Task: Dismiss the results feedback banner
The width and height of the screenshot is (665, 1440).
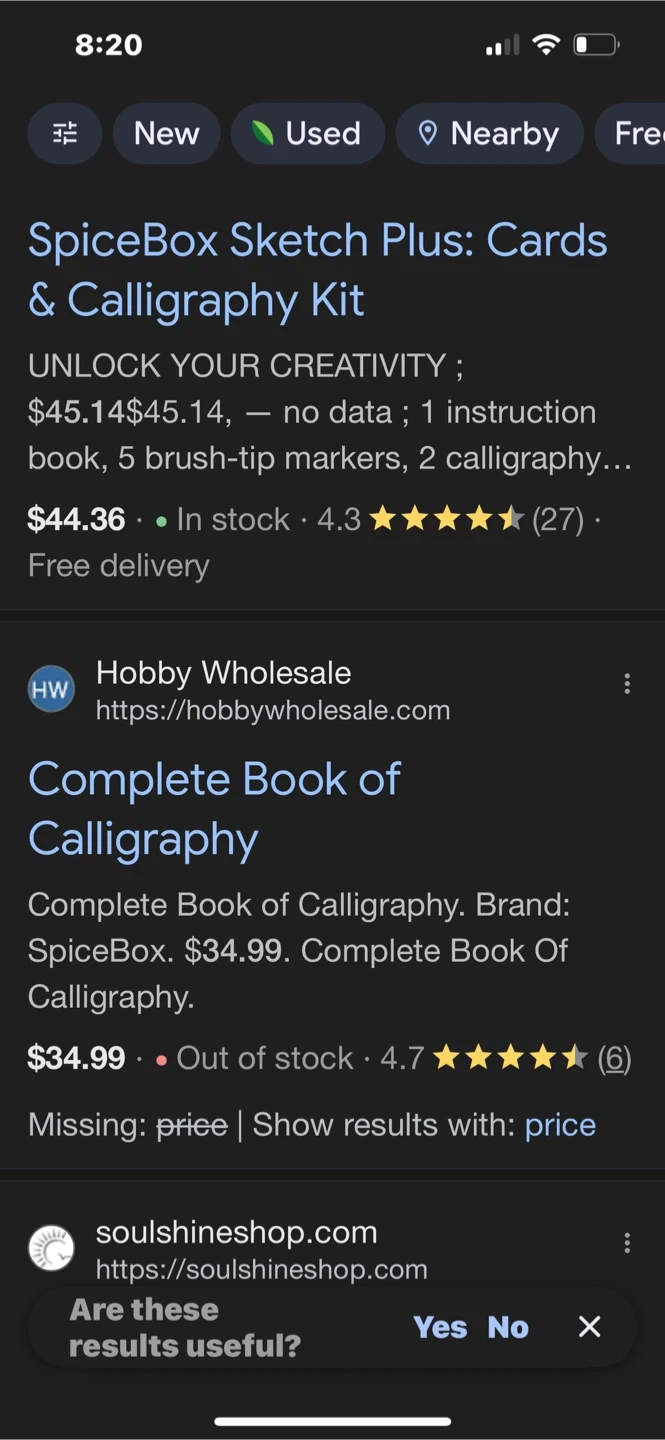Action: (x=590, y=1327)
